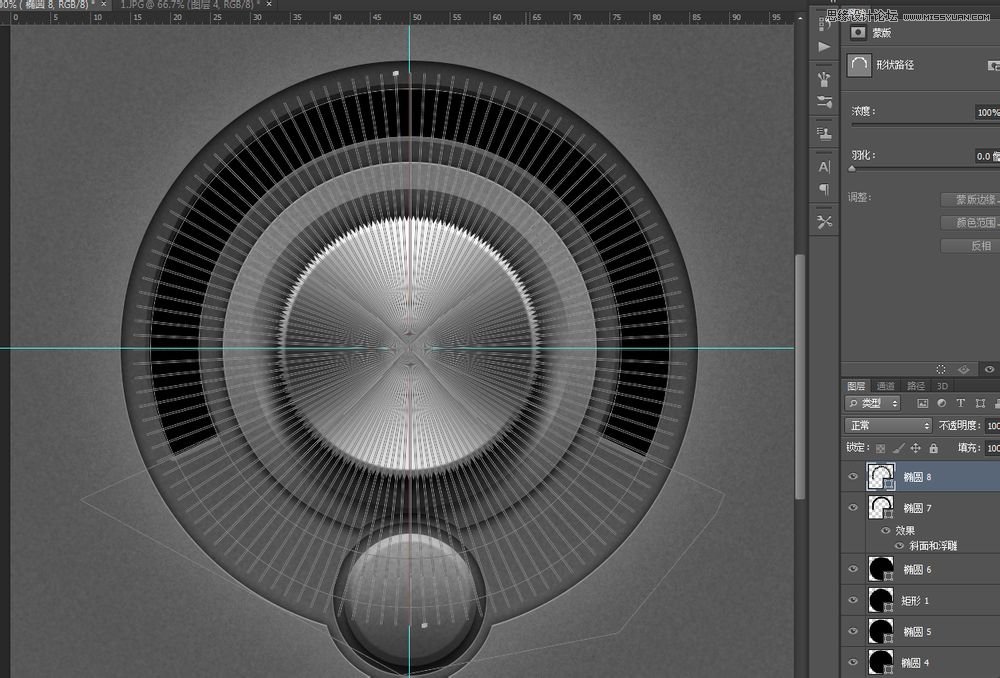Hide the 椭圆 8 layer
This screenshot has width=1000, height=678.
(x=853, y=477)
